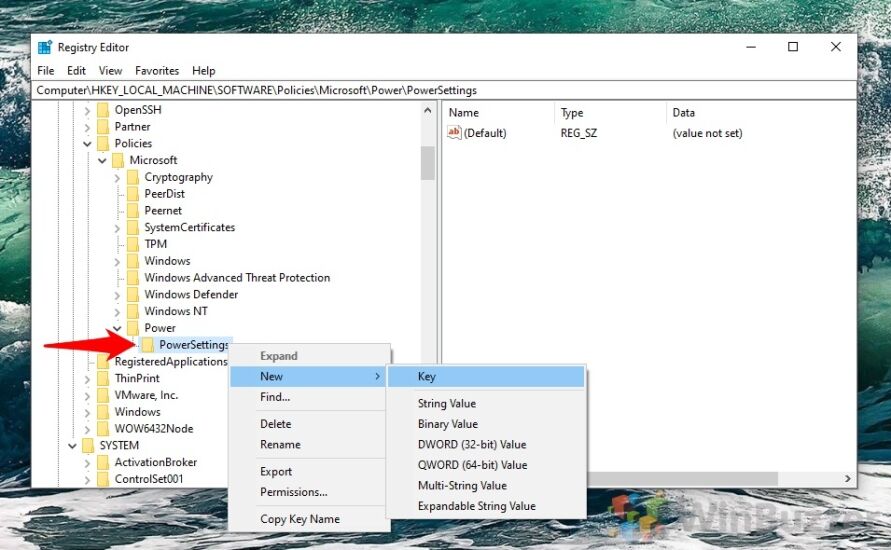
Task: Select Export in the context menu
Action: point(307,472)
